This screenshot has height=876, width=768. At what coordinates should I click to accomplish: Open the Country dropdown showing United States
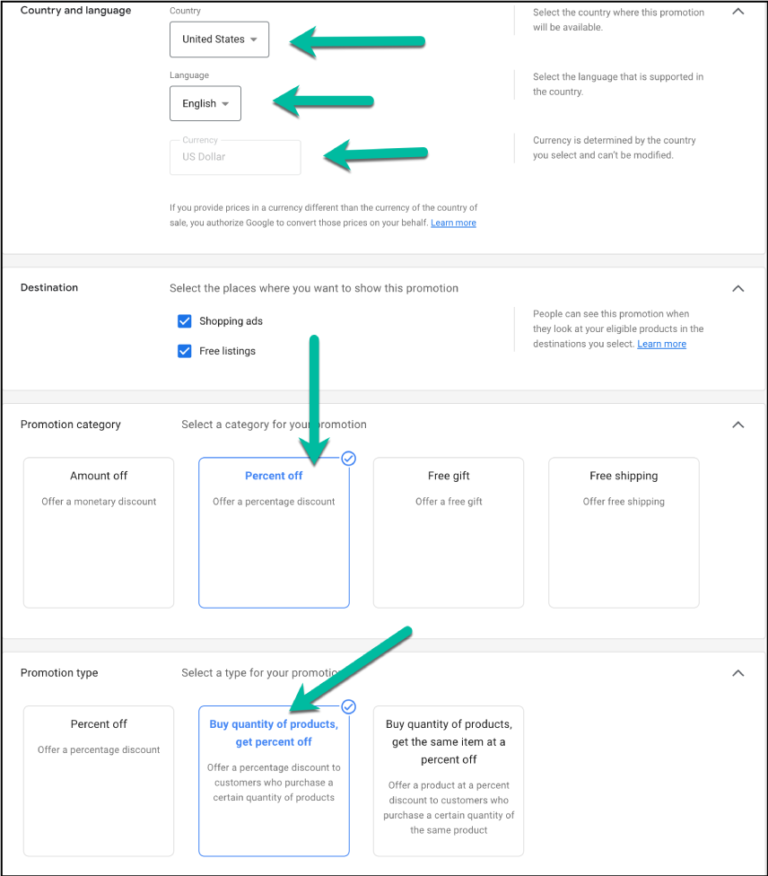(x=218, y=39)
